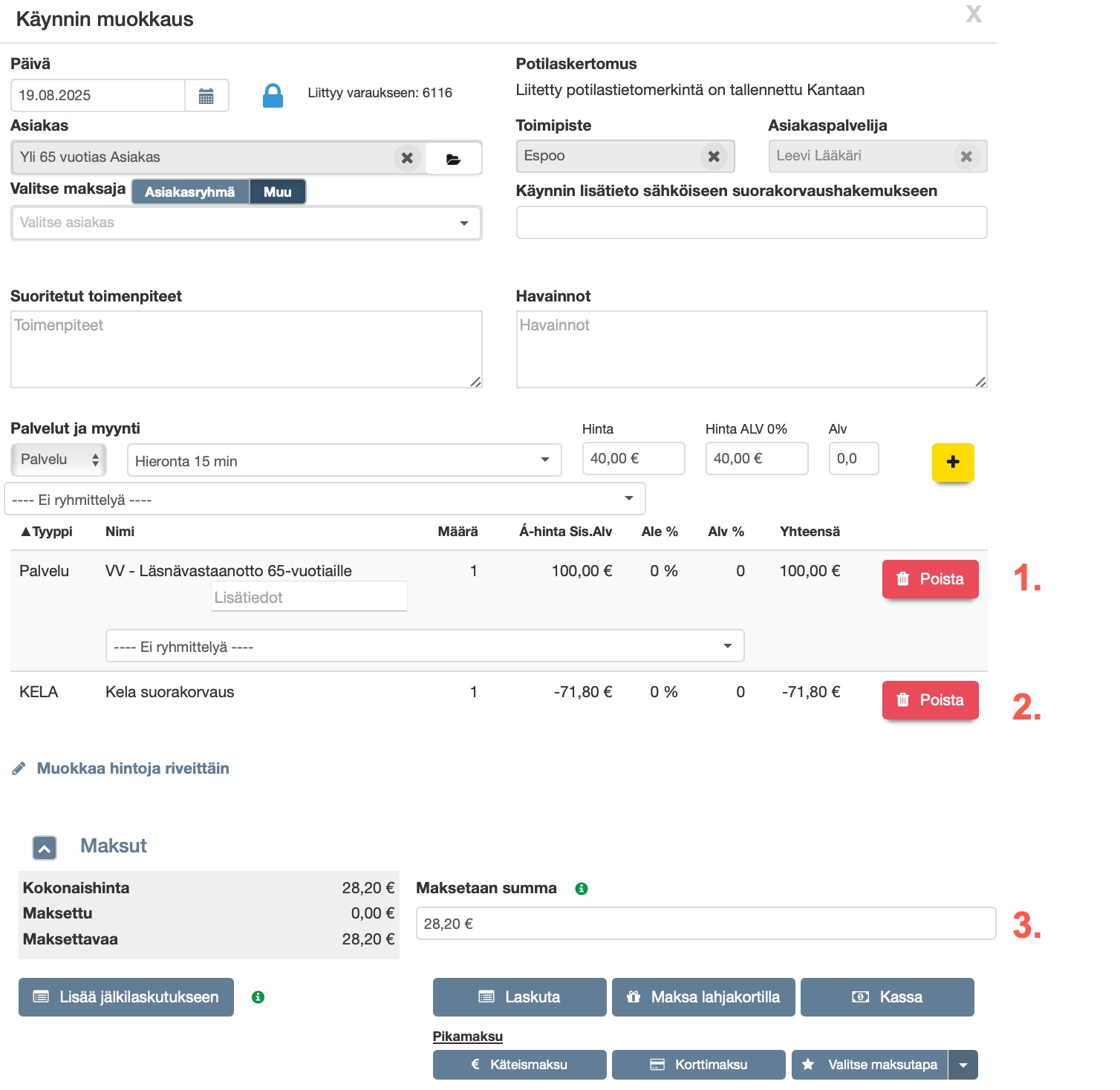Click info icon next to Maksetaan summa
The image size is (1120, 1090).
point(582,889)
